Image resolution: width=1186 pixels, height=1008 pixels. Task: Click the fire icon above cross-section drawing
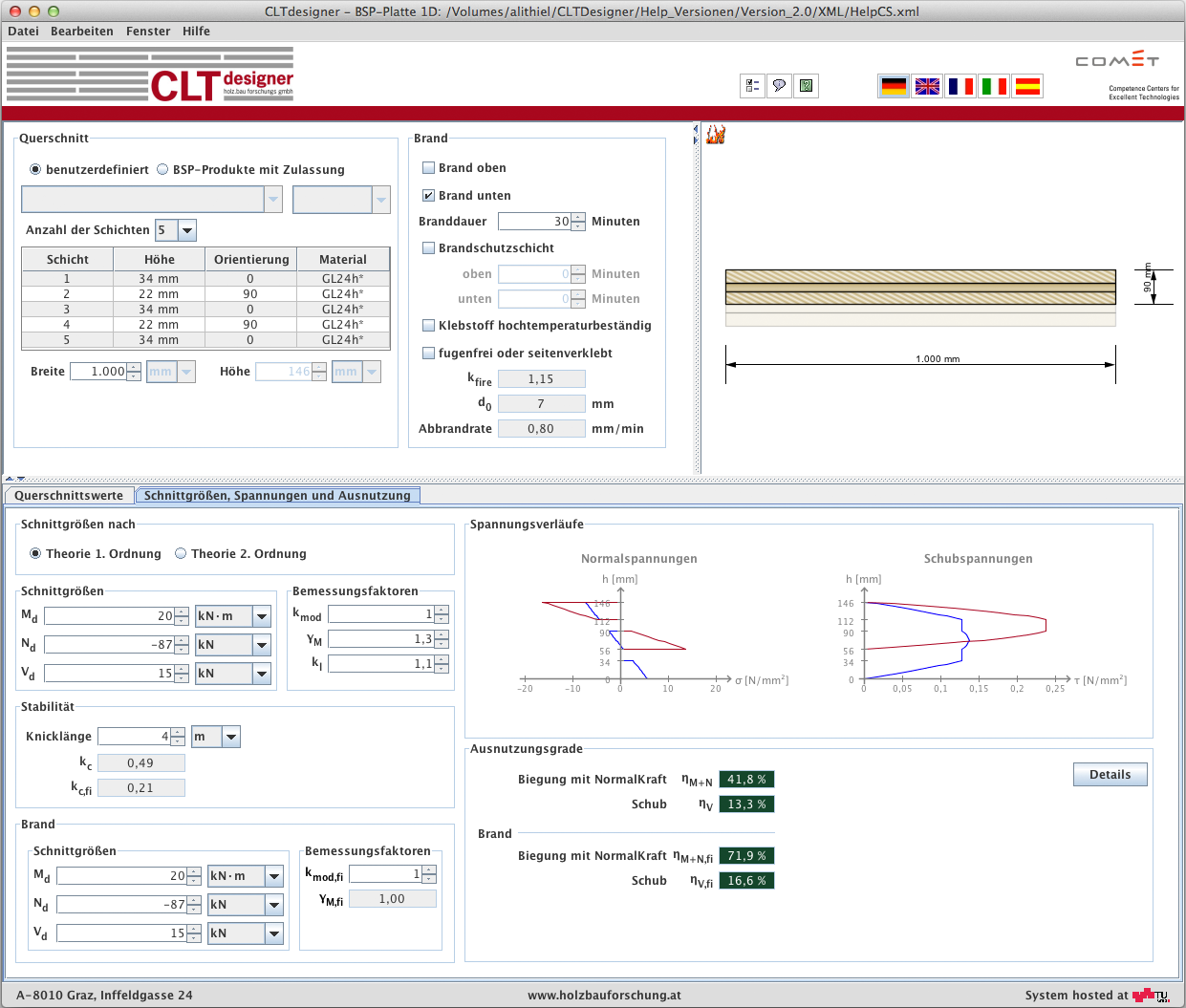[716, 136]
